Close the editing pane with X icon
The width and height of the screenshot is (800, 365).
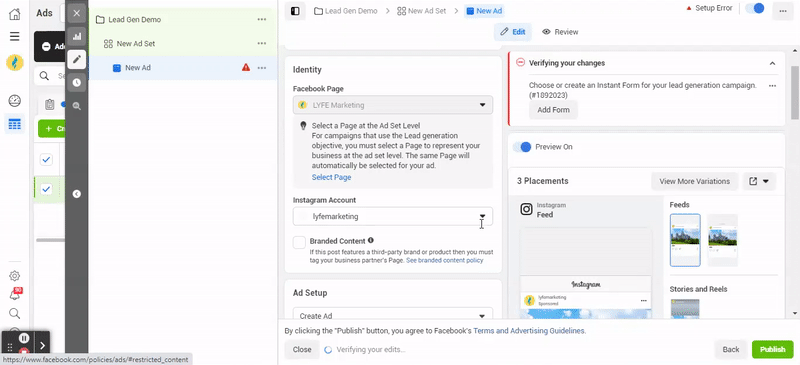point(77,13)
